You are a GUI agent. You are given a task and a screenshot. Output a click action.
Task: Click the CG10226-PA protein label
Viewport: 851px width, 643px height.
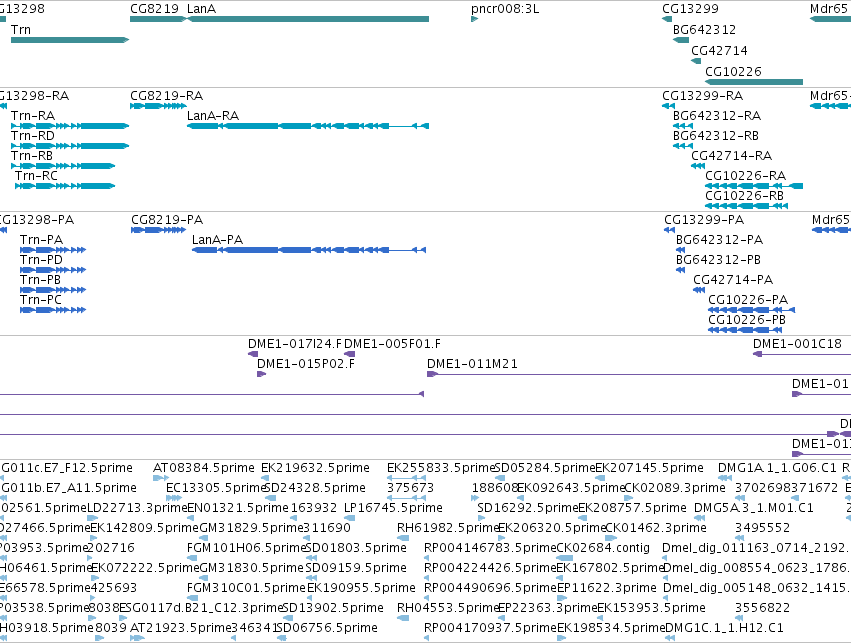(x=748, y=300)
